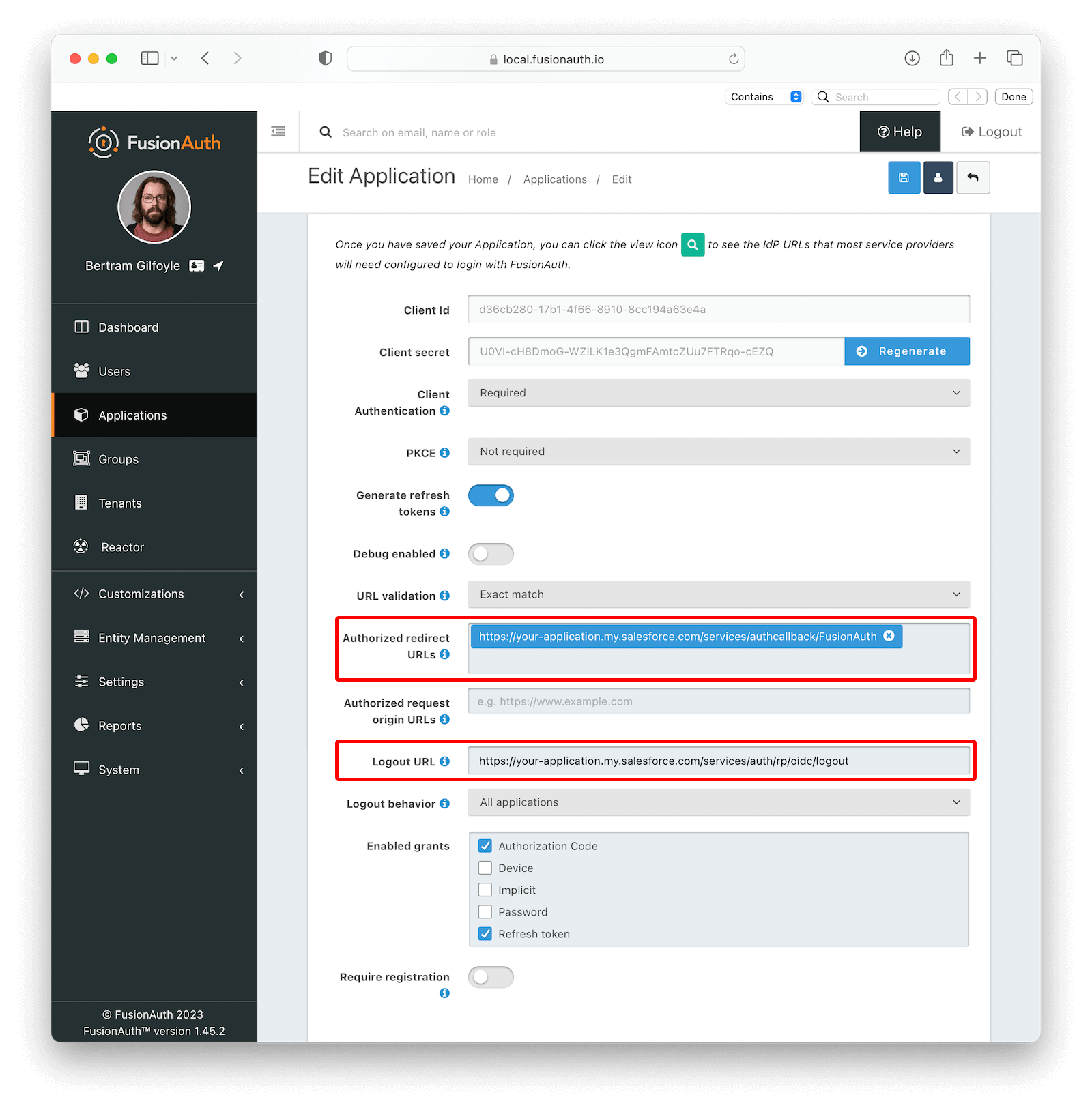Open Users in the sidebar
The image size is (1092, 1110).
click(x=154, y=371)
